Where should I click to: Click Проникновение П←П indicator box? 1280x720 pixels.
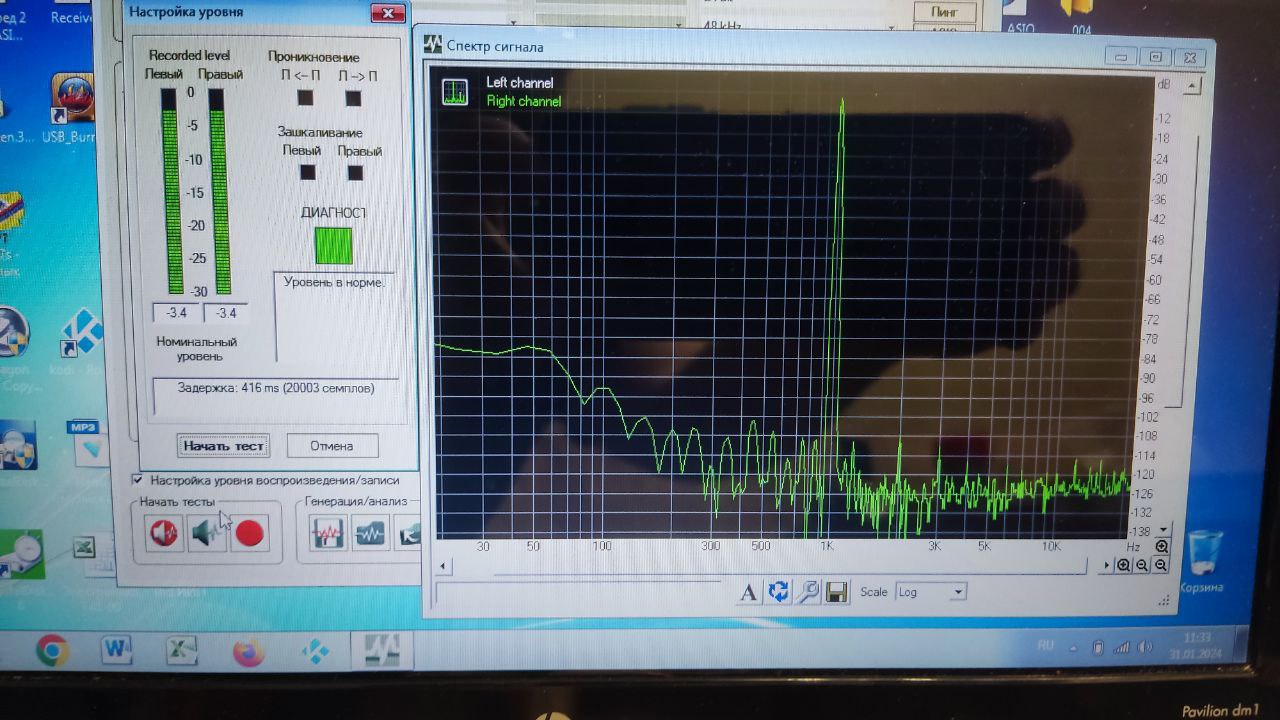305,98
